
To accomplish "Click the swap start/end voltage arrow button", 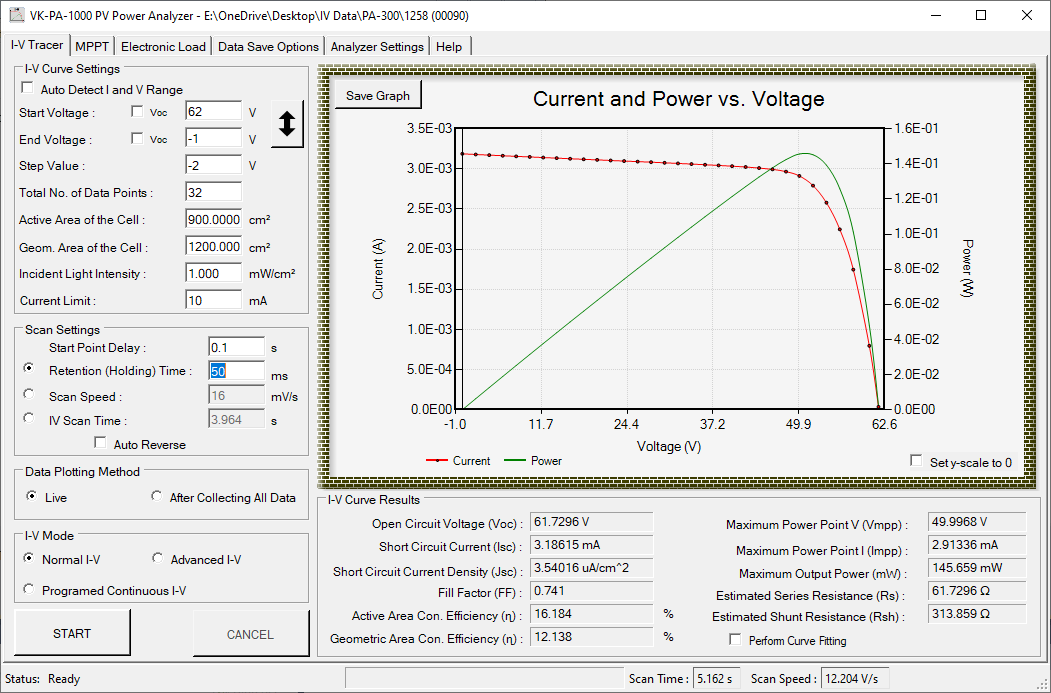I will point(287,123).
